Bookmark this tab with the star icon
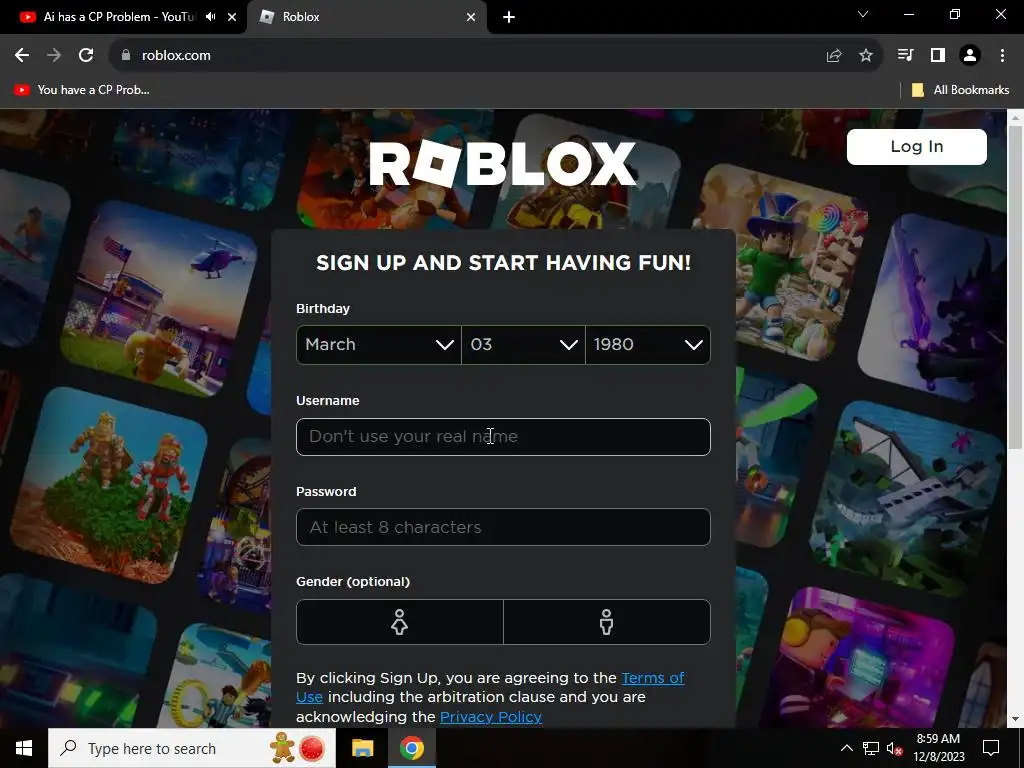 point(866,56)
